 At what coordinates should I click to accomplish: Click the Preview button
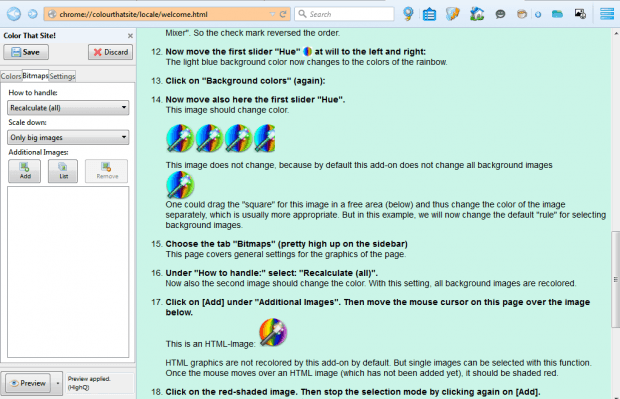(x=28, y=383)
